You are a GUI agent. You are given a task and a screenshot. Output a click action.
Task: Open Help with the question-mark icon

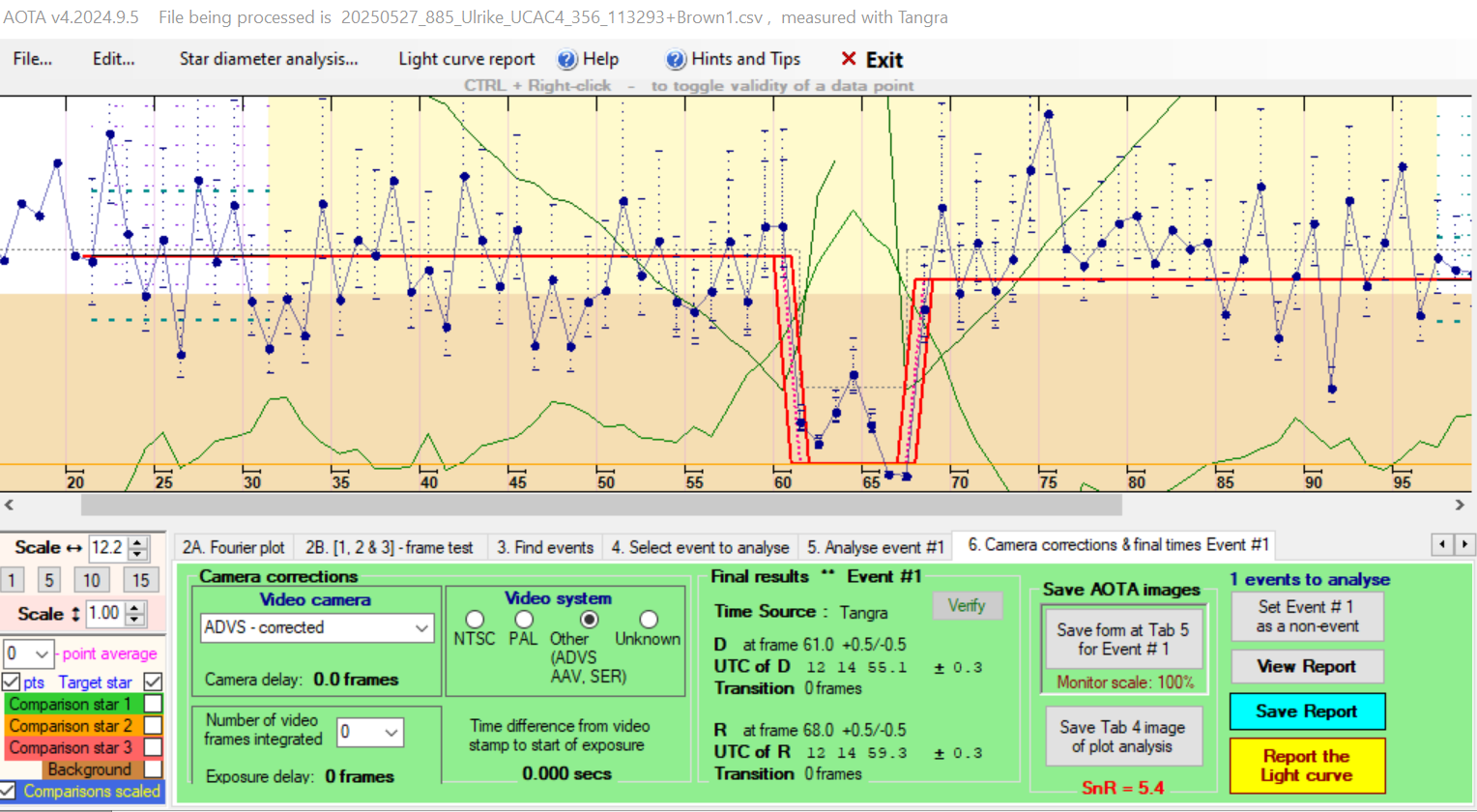588,59
